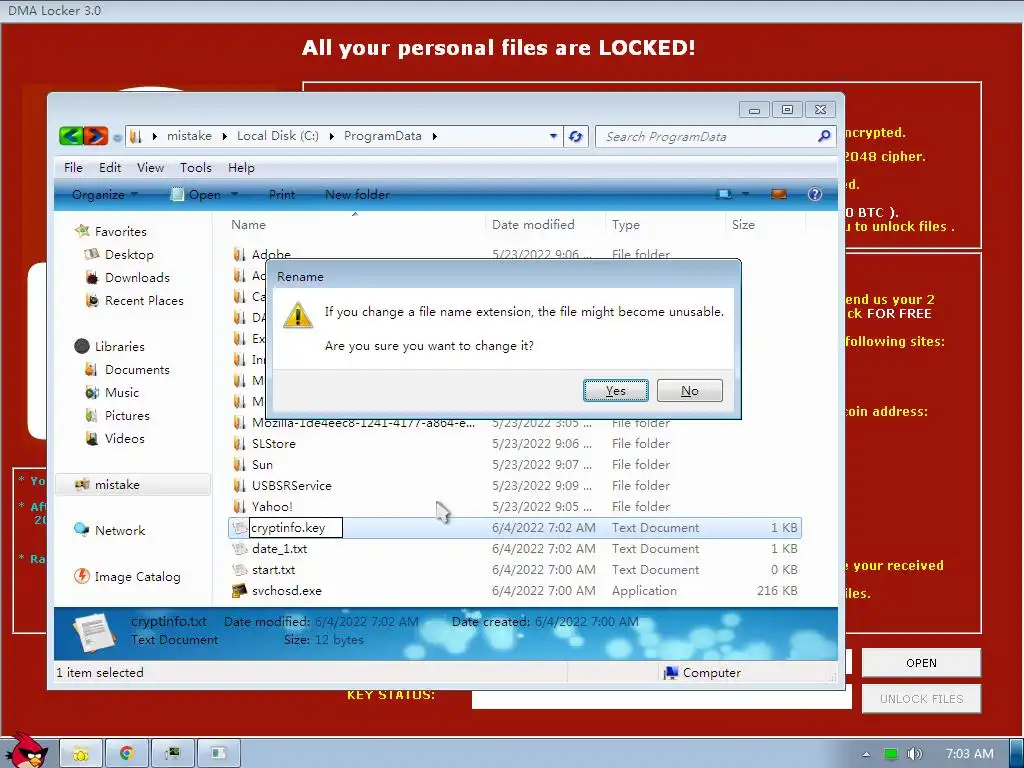The width and height of the screenshot is (1024, 768).
Task: Click the back navigation arrow in Explorer
Action: (x=71, y=136)
